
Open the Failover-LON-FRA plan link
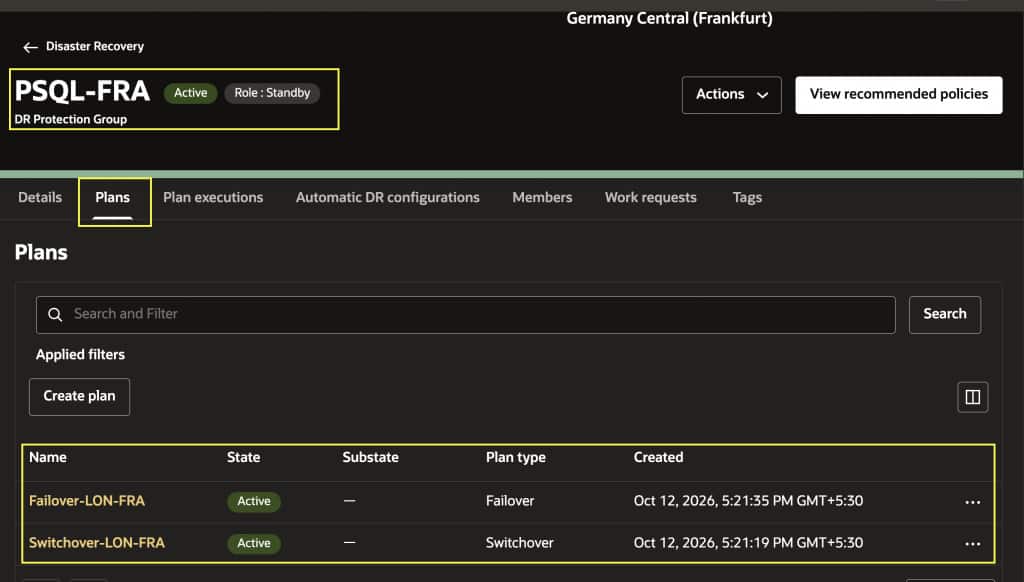pos(87,501)
